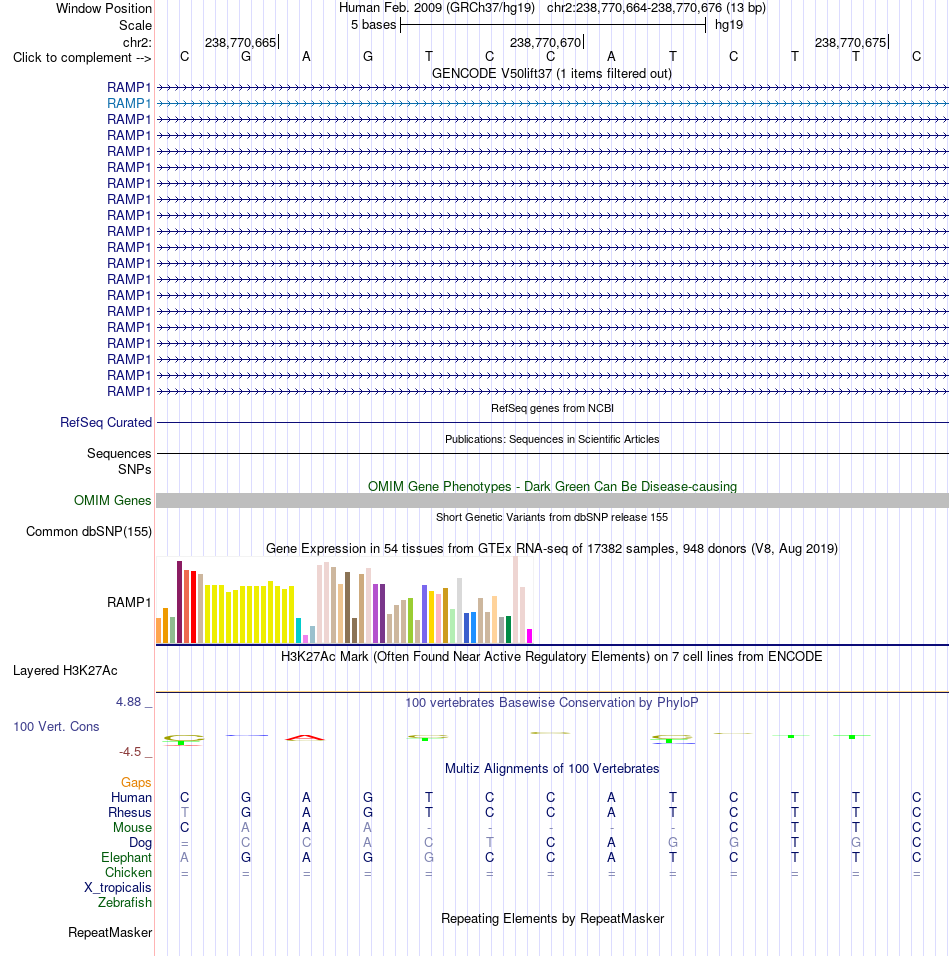The image size is (950, 956).
Task: Select the Human alignment row label
Action: pos(131,797)
